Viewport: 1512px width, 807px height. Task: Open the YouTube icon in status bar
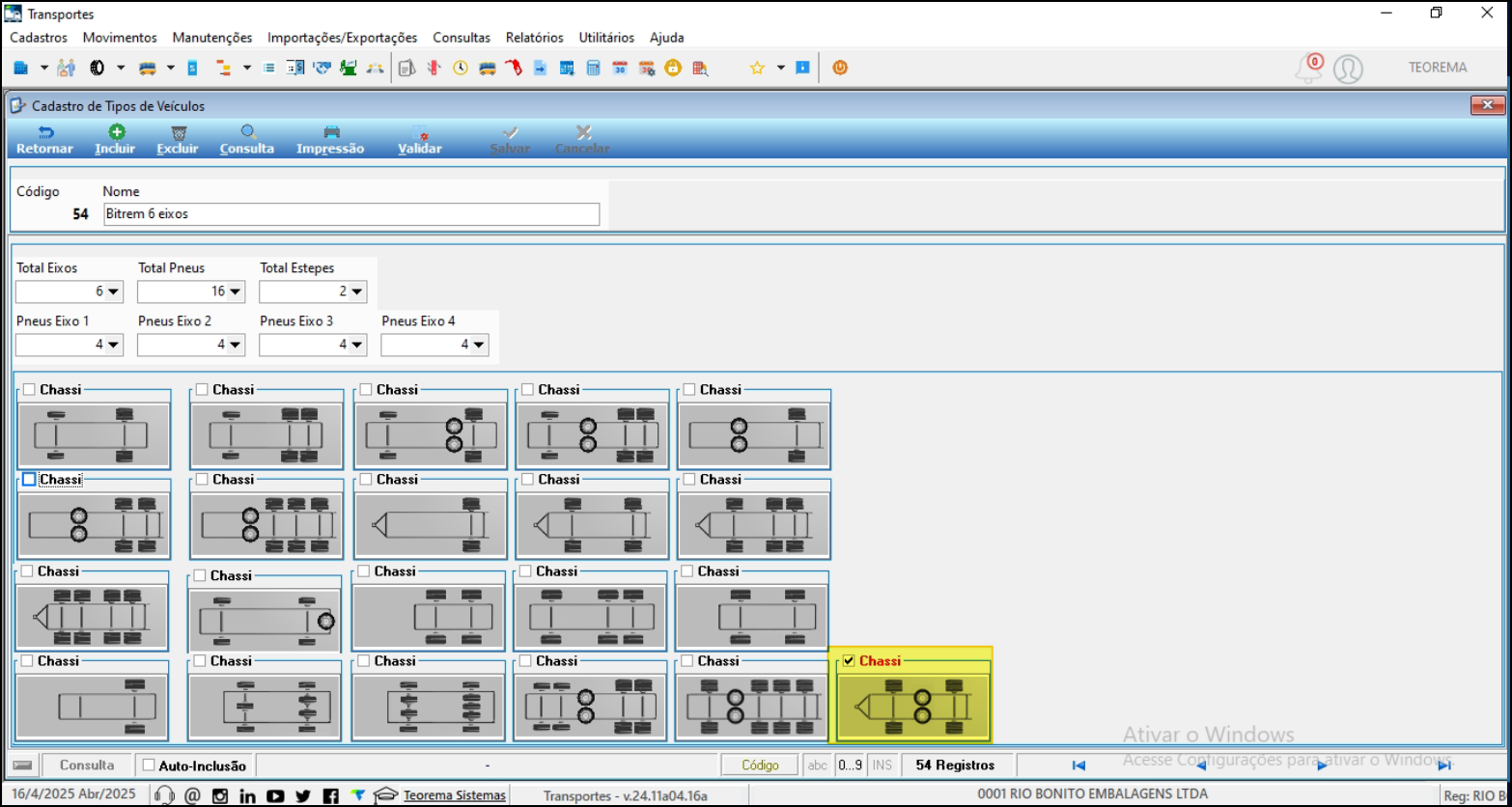[x=275, y=795]
